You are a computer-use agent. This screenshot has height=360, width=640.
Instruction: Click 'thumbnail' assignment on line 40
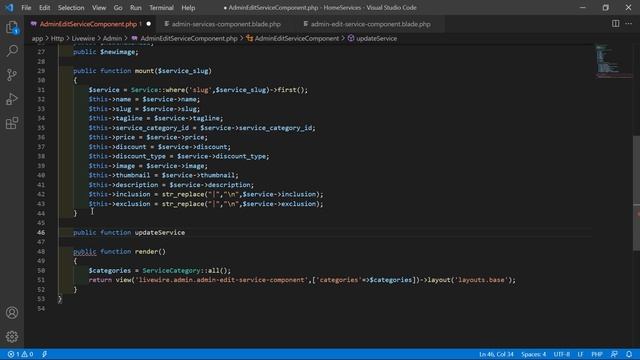point(133,175)
